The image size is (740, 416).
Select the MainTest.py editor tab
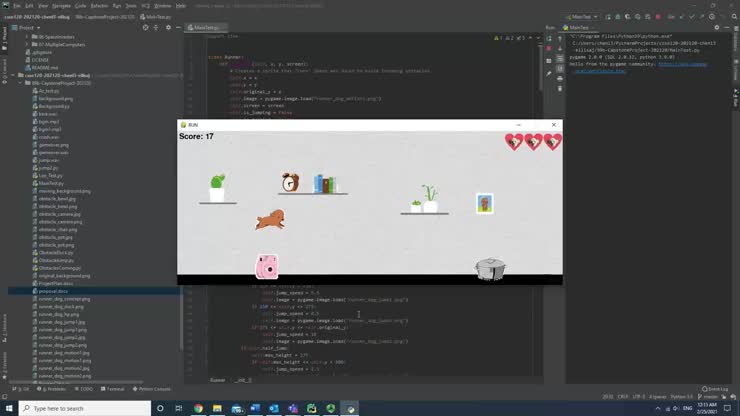[x=206, y=28]
